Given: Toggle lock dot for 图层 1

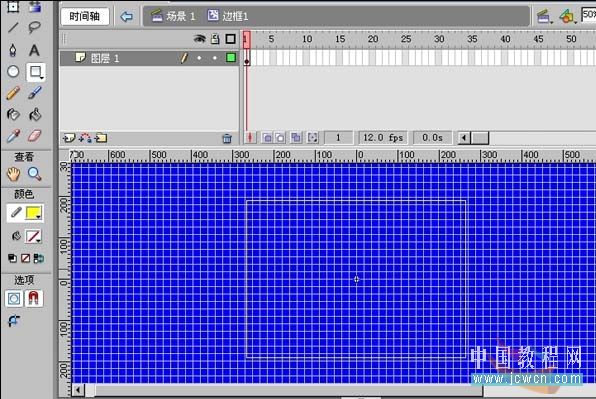Looking at the screenshot, I should pyautogui.click(x=215, y=58).
